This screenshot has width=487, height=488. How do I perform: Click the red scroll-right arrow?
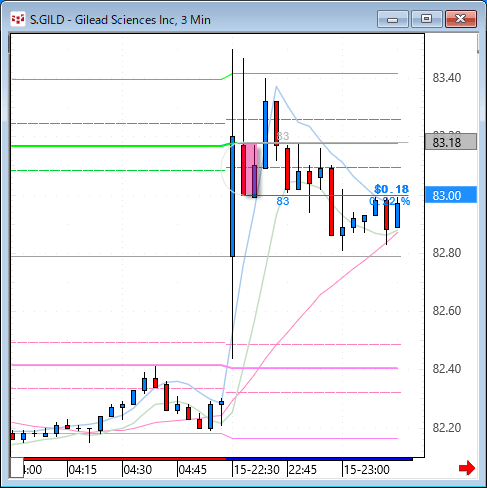coord(467,468)
